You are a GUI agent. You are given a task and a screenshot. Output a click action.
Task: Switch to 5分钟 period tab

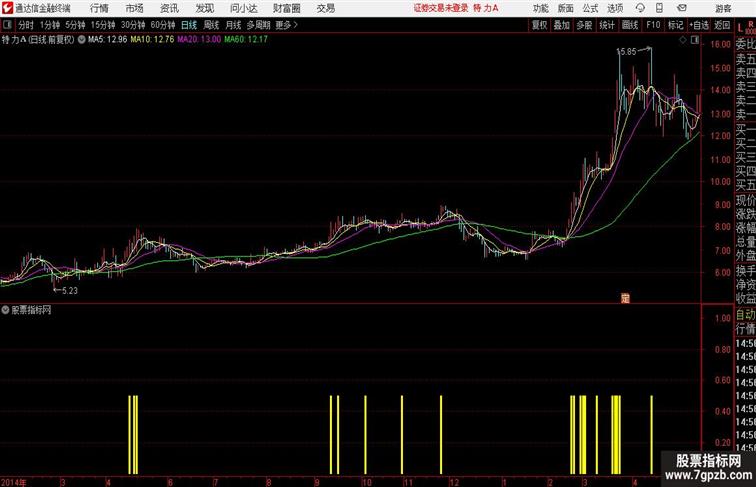tap(75, 25)
